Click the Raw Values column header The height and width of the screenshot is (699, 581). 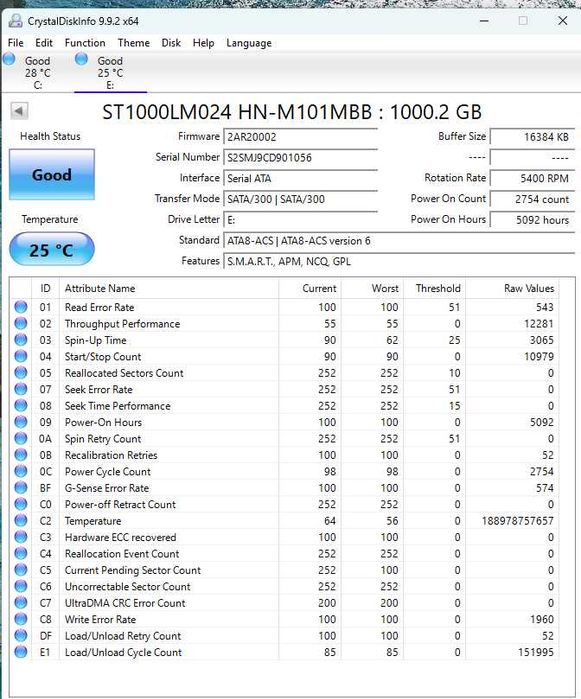512,288
